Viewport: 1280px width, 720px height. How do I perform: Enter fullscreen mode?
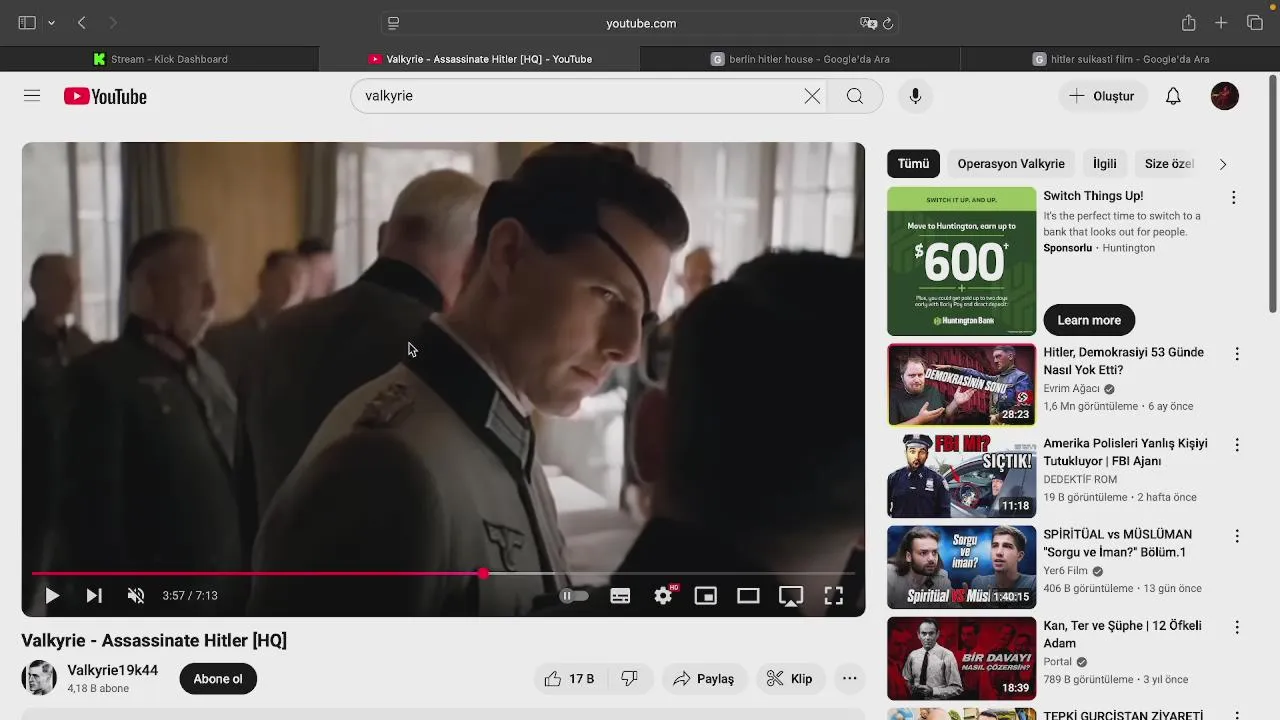[833, 596]
